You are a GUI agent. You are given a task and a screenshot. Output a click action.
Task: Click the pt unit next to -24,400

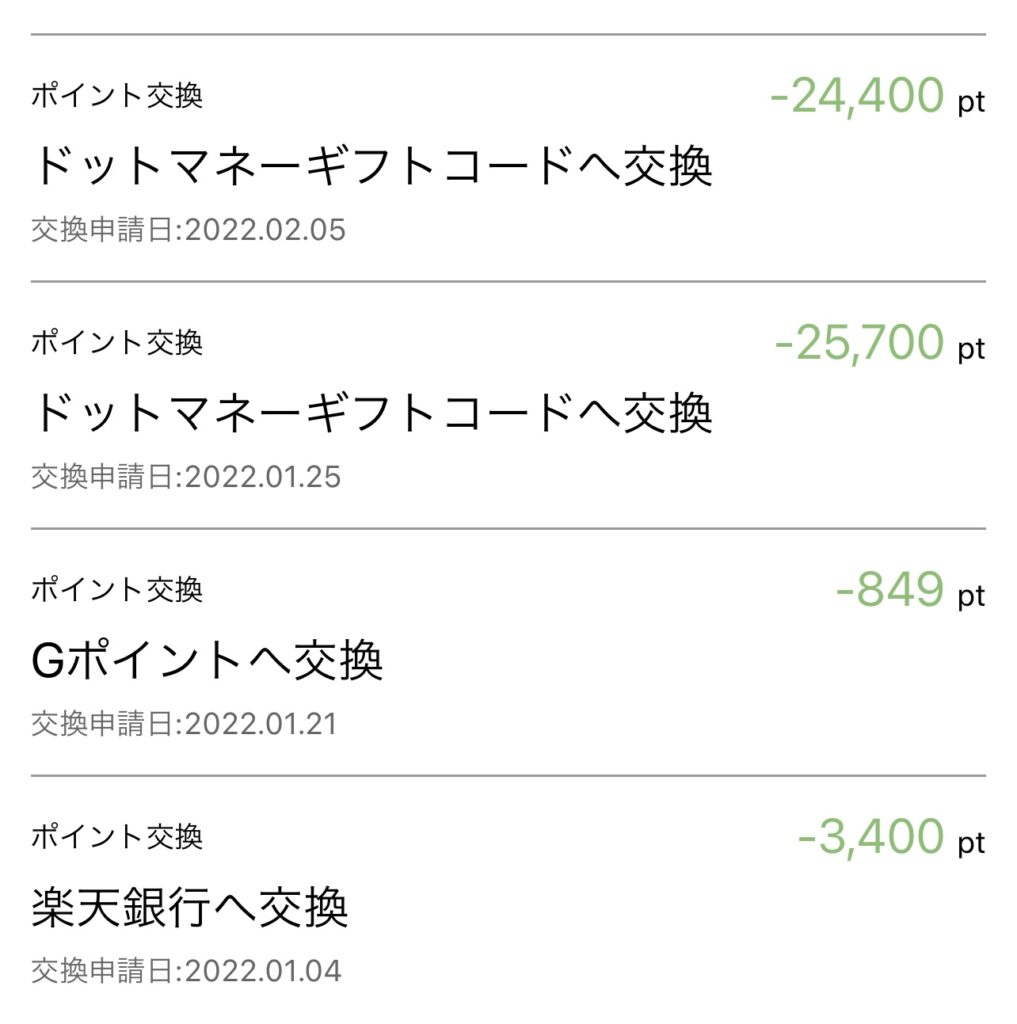(971, 103)
